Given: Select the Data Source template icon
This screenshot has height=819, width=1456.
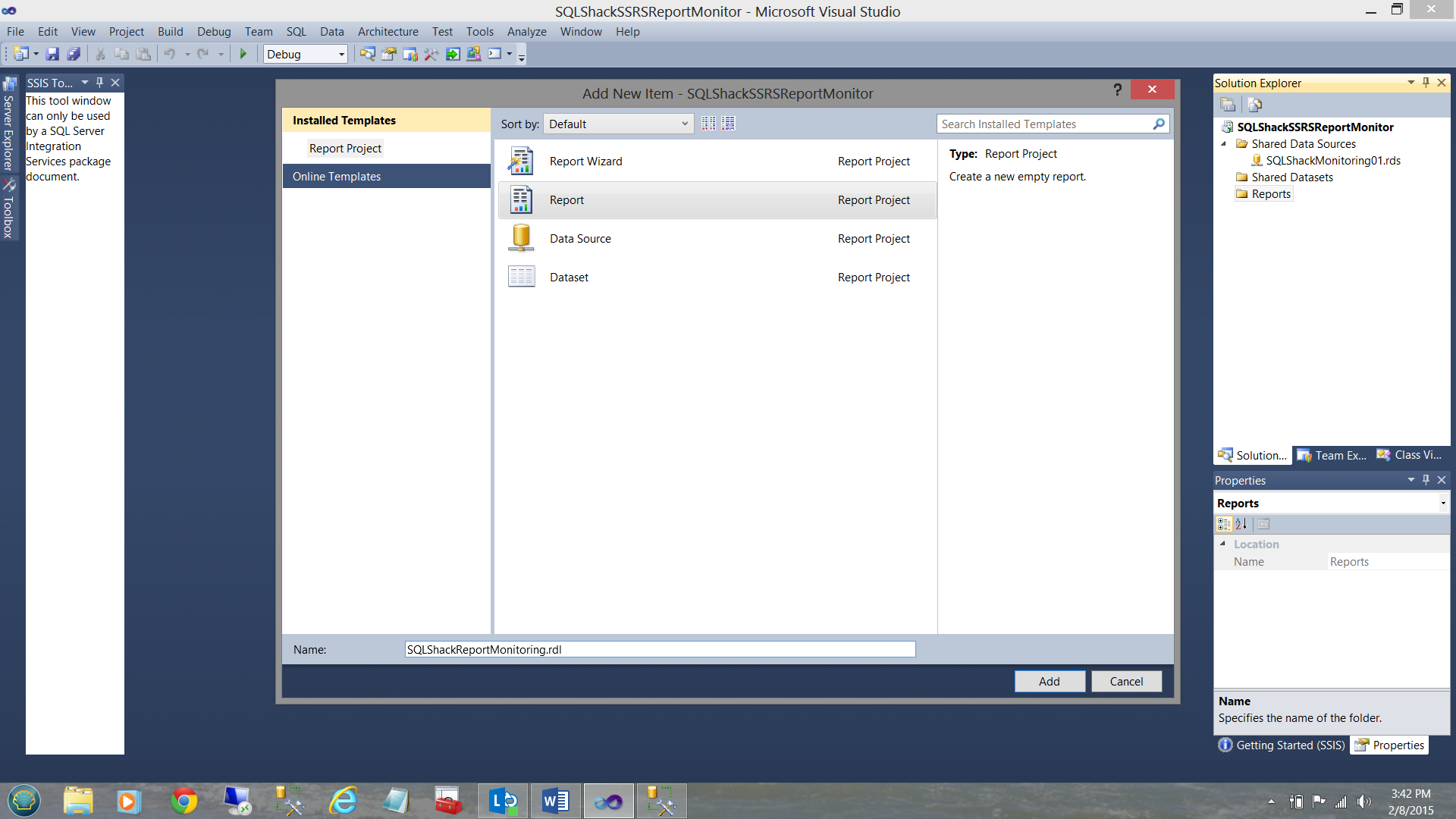Looking at the screenshot, I should click(521, 239).
